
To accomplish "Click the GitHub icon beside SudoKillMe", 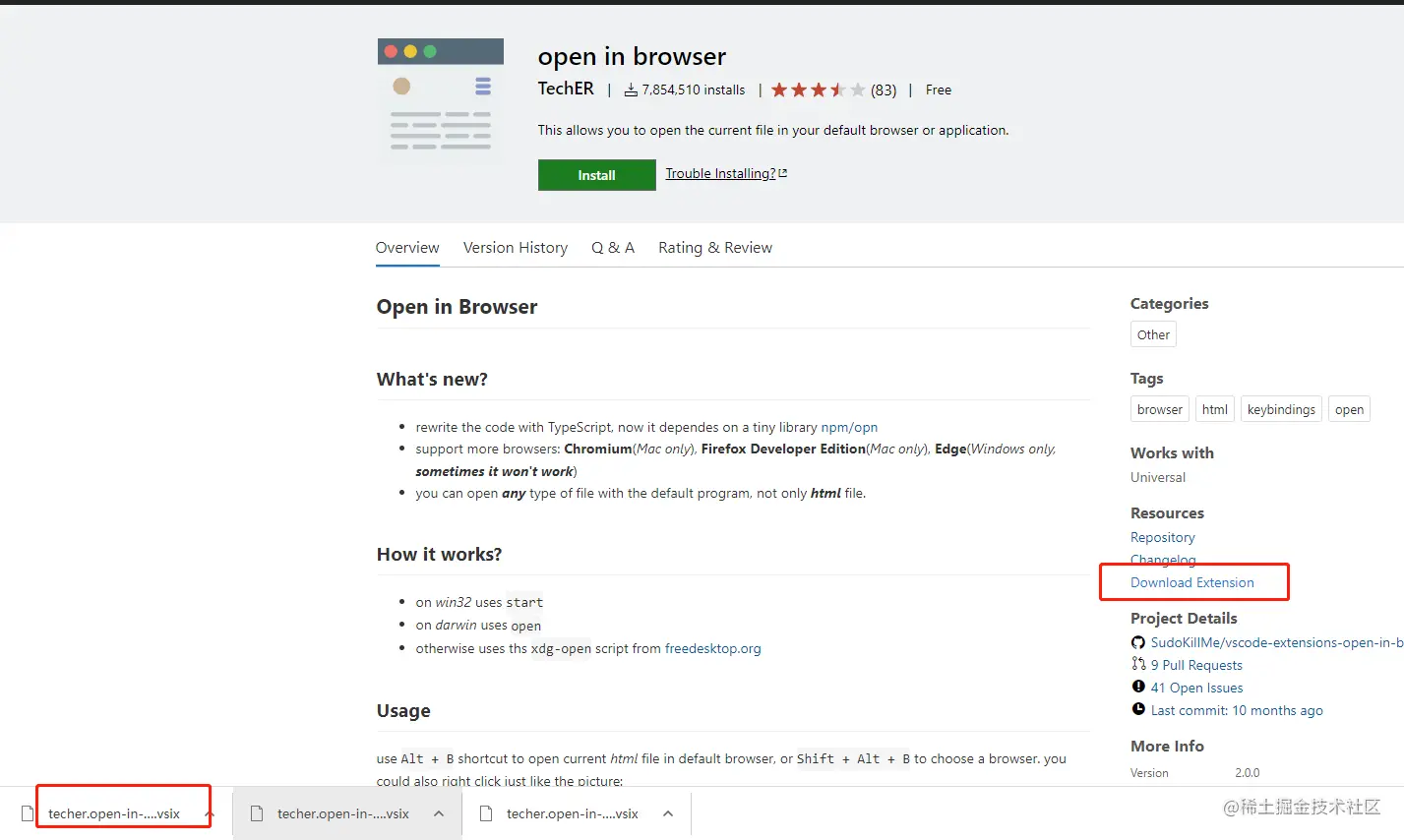I will click(x=1138, y=642).
